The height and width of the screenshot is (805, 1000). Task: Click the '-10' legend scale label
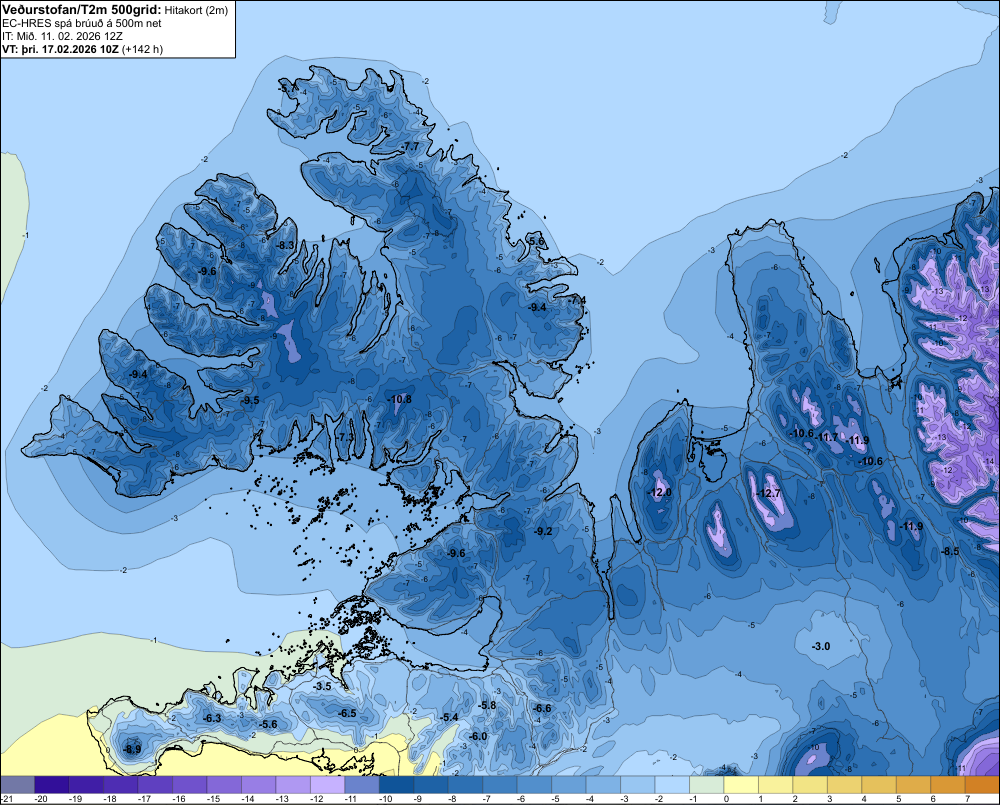[x=385, y=799]
